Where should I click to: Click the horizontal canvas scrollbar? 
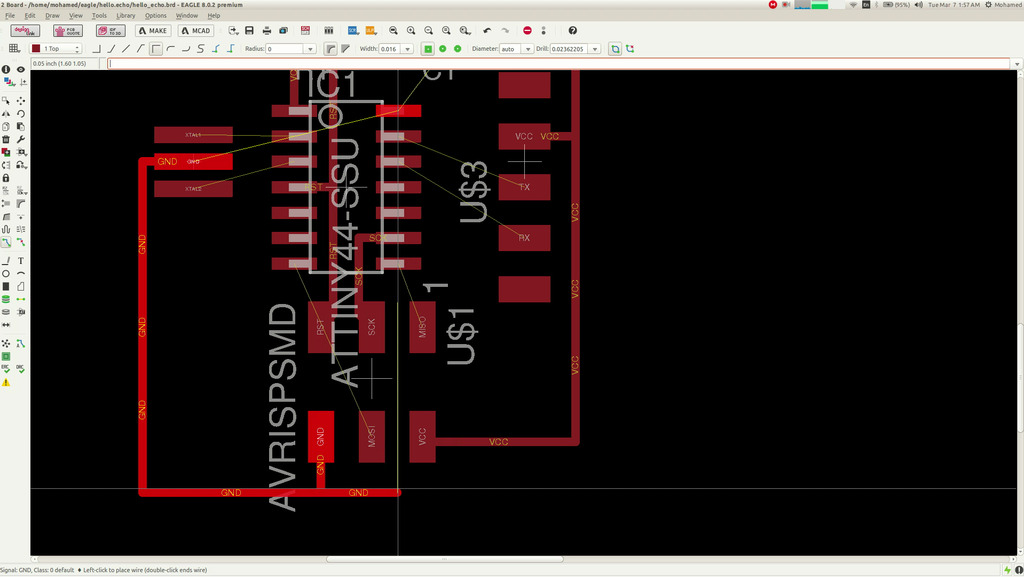[x=444, y=559]
